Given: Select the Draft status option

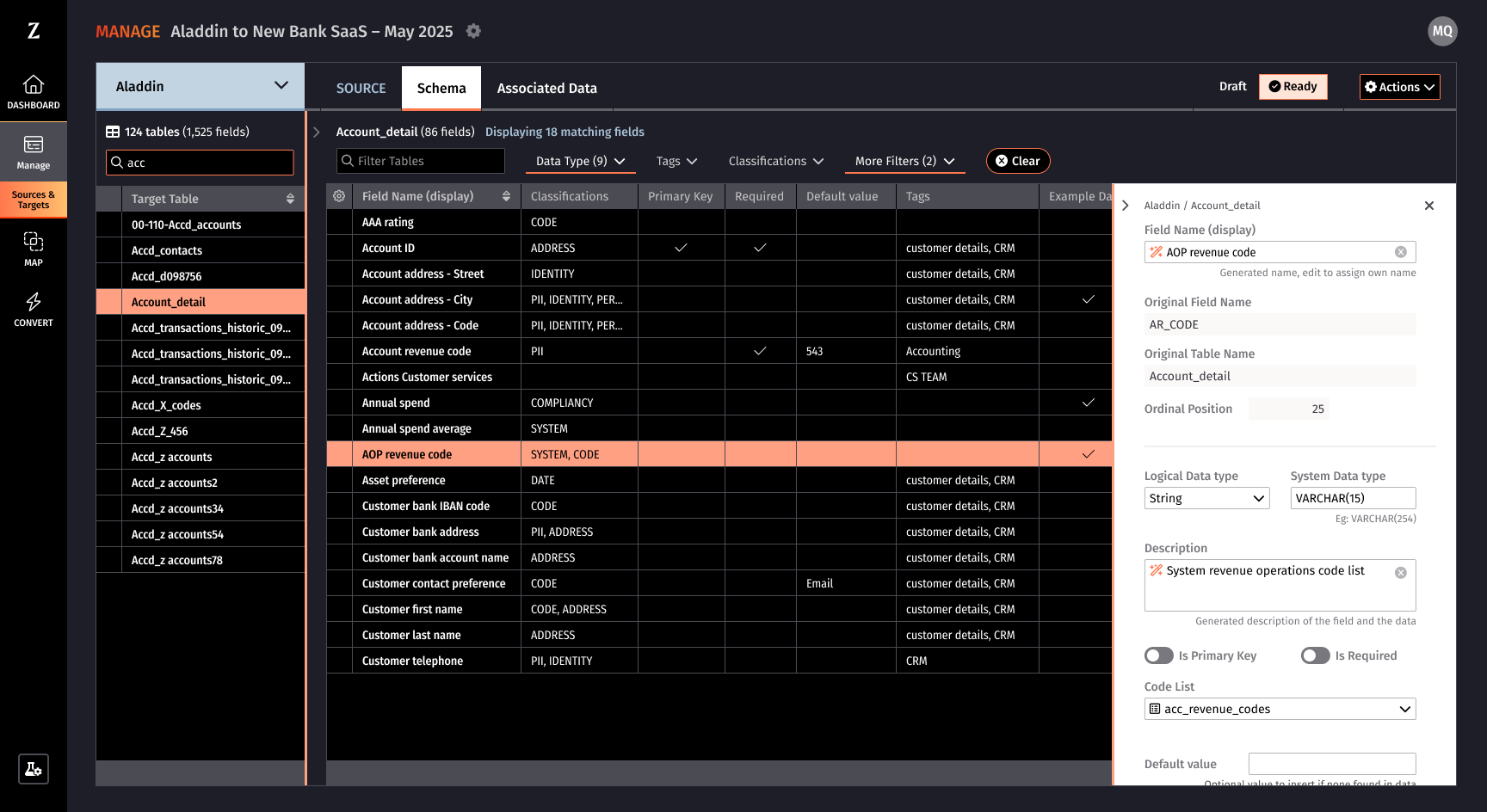Looking at the screenshot, I should pyautogui.click(x=1233, y=86).
